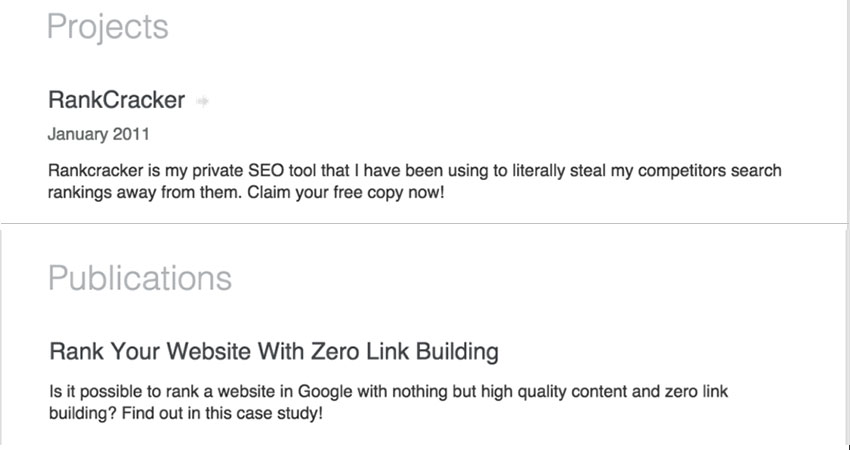Select the Publications section heading
850x450 pixels.
pos(140,278)
